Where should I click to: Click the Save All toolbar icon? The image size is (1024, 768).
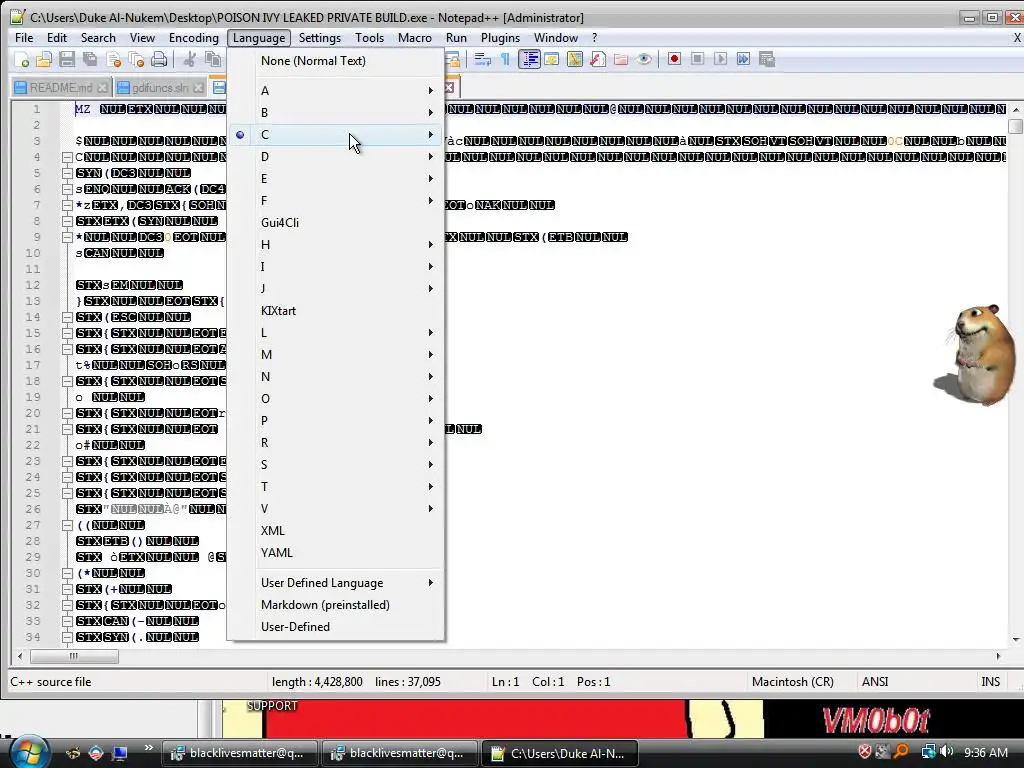tap(89, 60)
